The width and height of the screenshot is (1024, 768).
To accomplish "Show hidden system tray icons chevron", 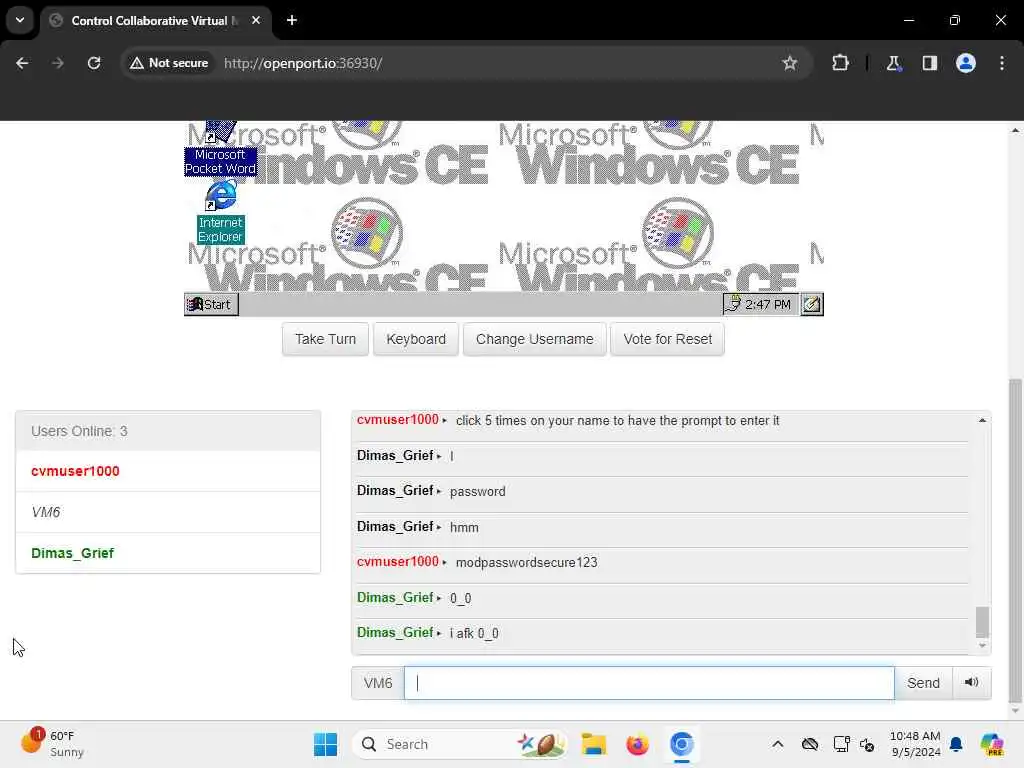I will [x=777, y=744].
